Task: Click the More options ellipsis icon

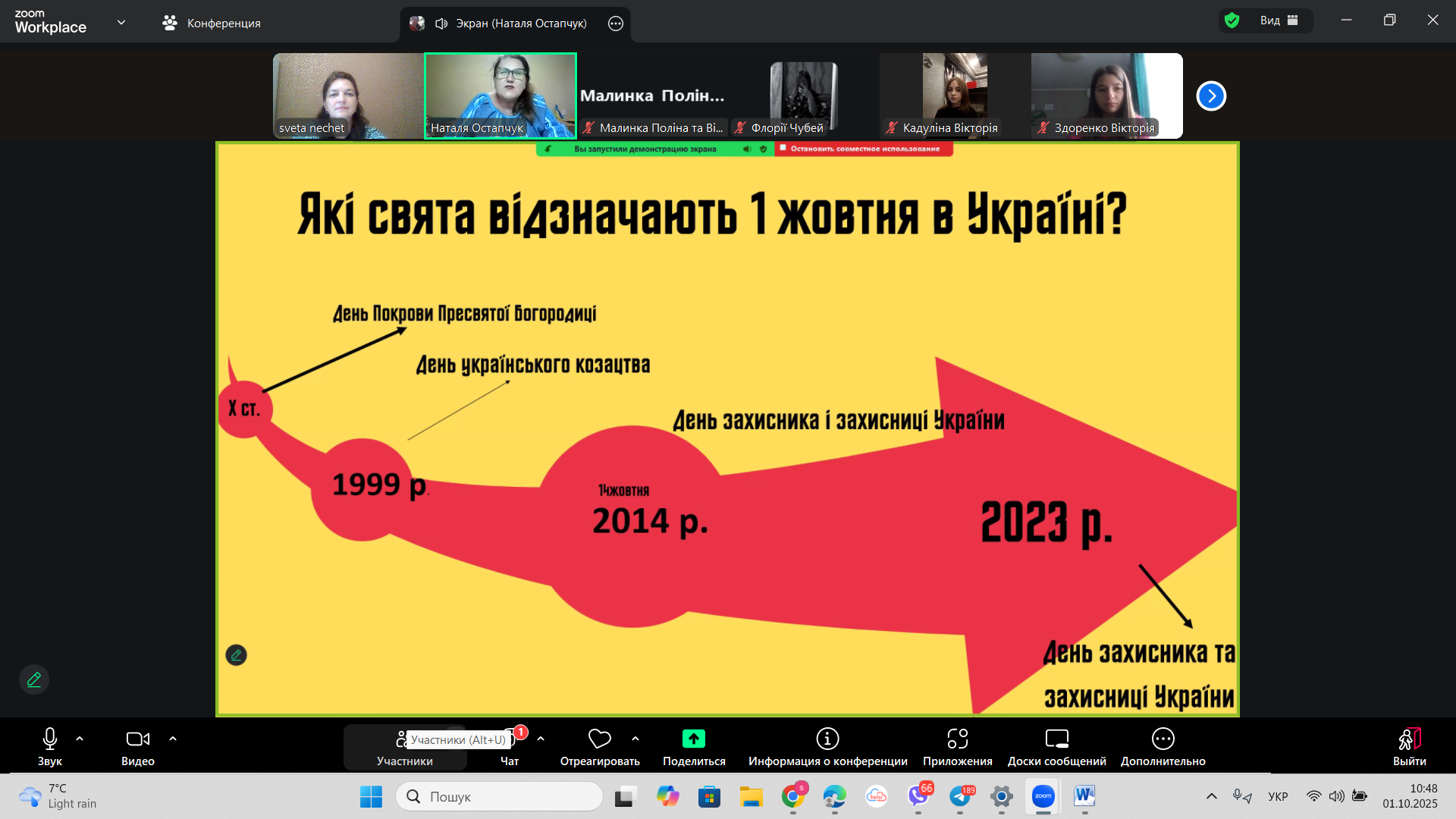Action: [x=1163, y=739]
